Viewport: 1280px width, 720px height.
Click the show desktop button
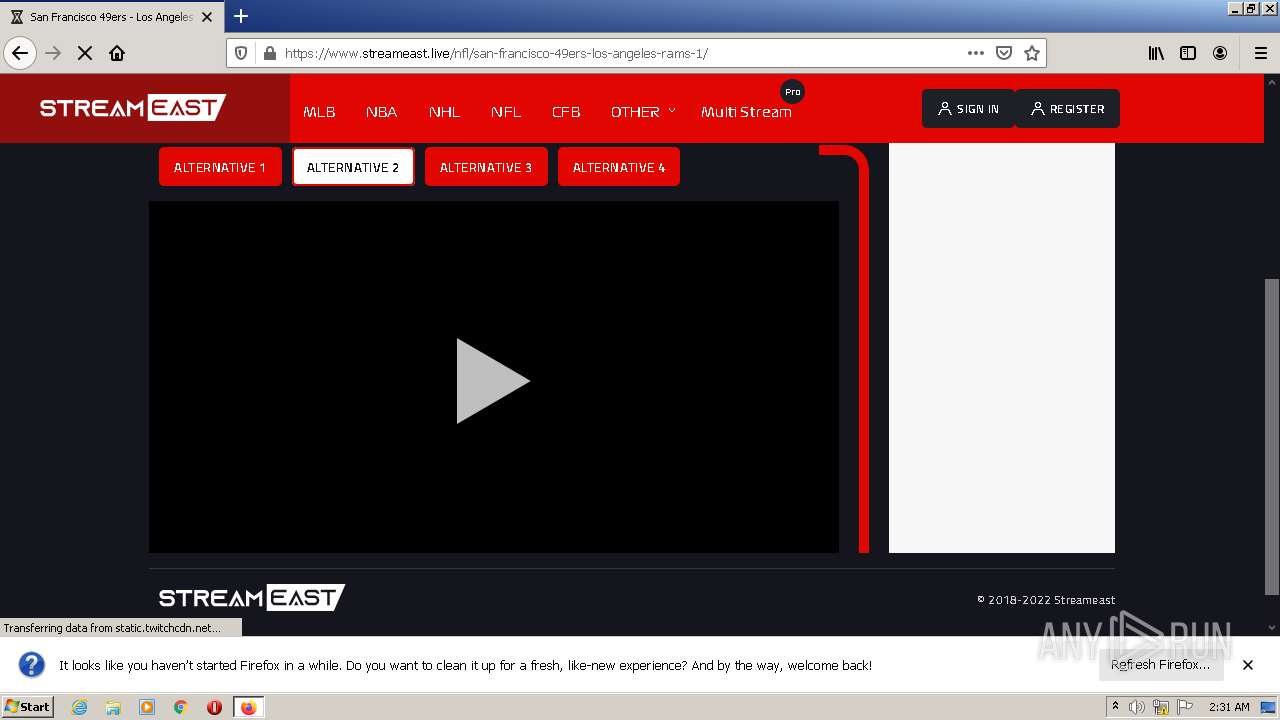coord(1268,707)
